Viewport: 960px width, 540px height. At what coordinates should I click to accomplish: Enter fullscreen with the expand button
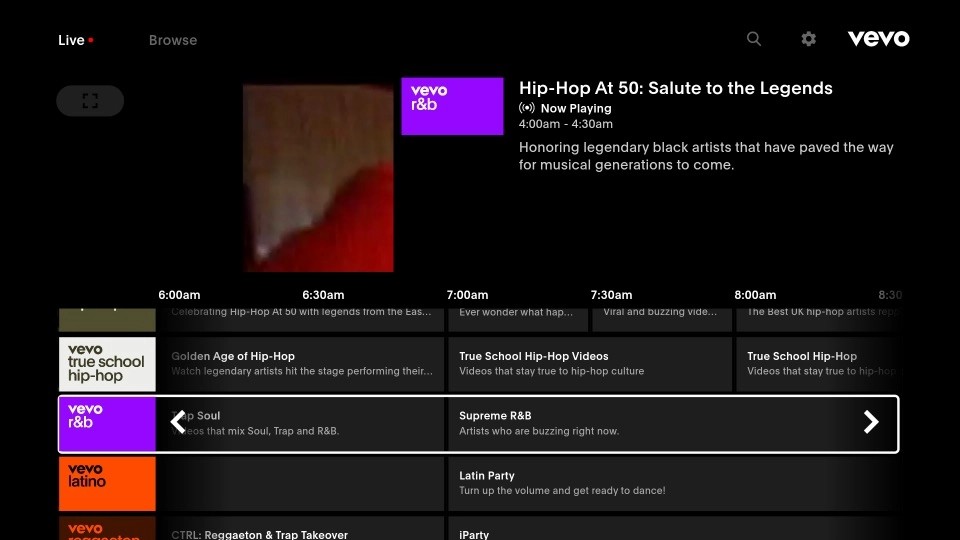coord(90,100)
